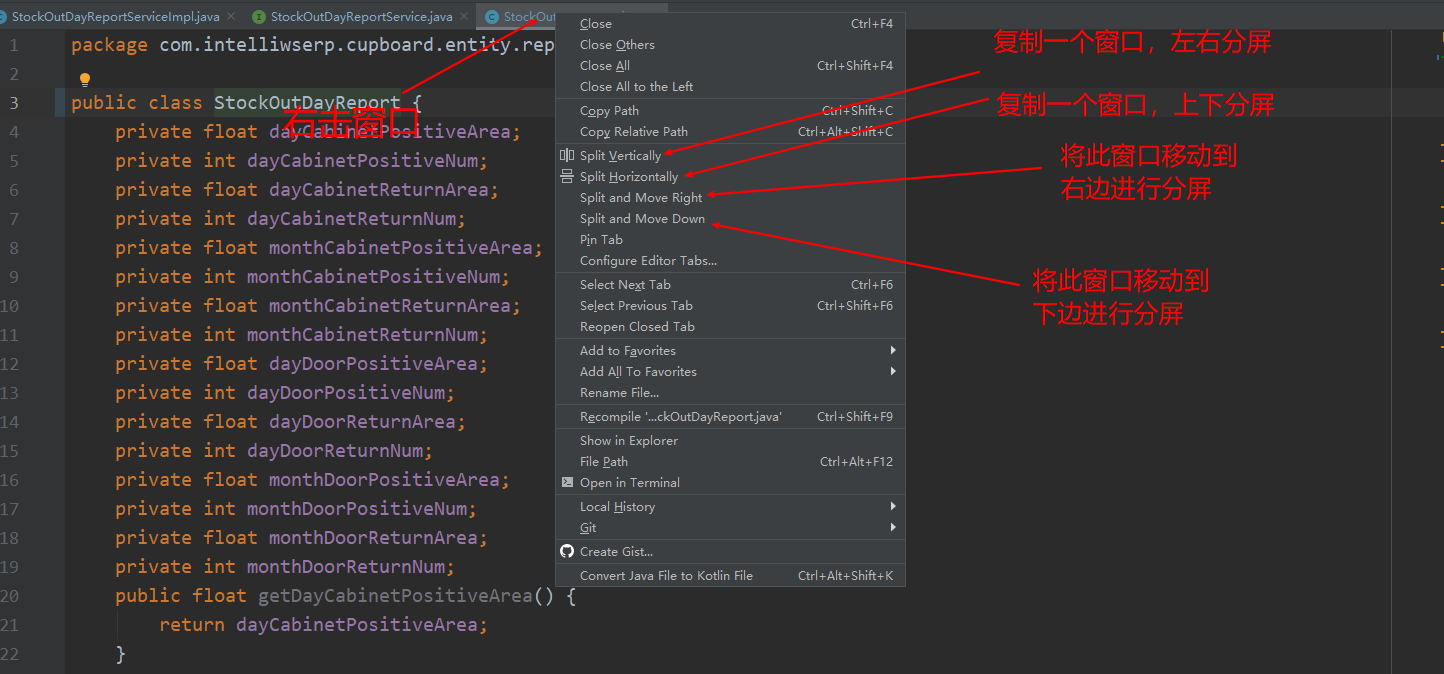Click the getDayCabinetPositiveArea method name

pos(395,596)
